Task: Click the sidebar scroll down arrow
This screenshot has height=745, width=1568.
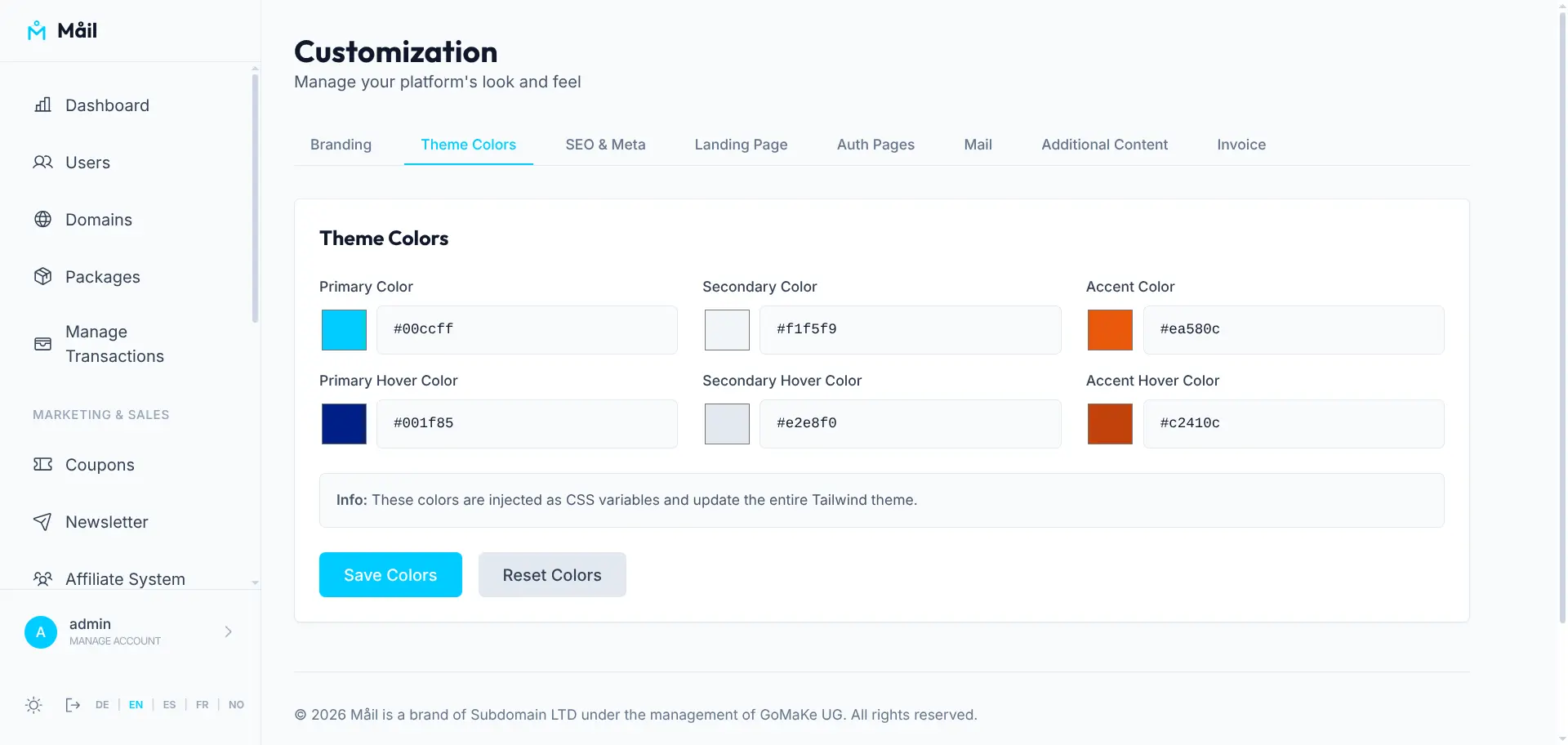Action: point(256,582)
